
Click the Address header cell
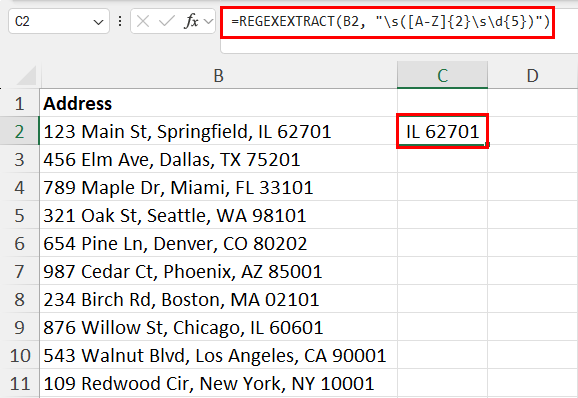(219, 103)
